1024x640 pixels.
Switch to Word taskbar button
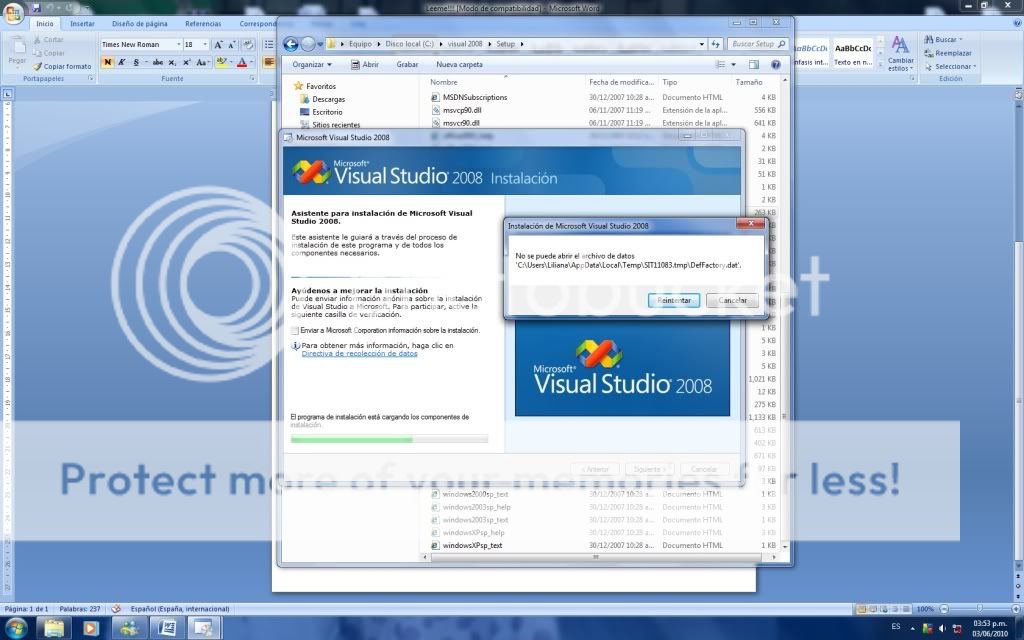coord(167,628)
